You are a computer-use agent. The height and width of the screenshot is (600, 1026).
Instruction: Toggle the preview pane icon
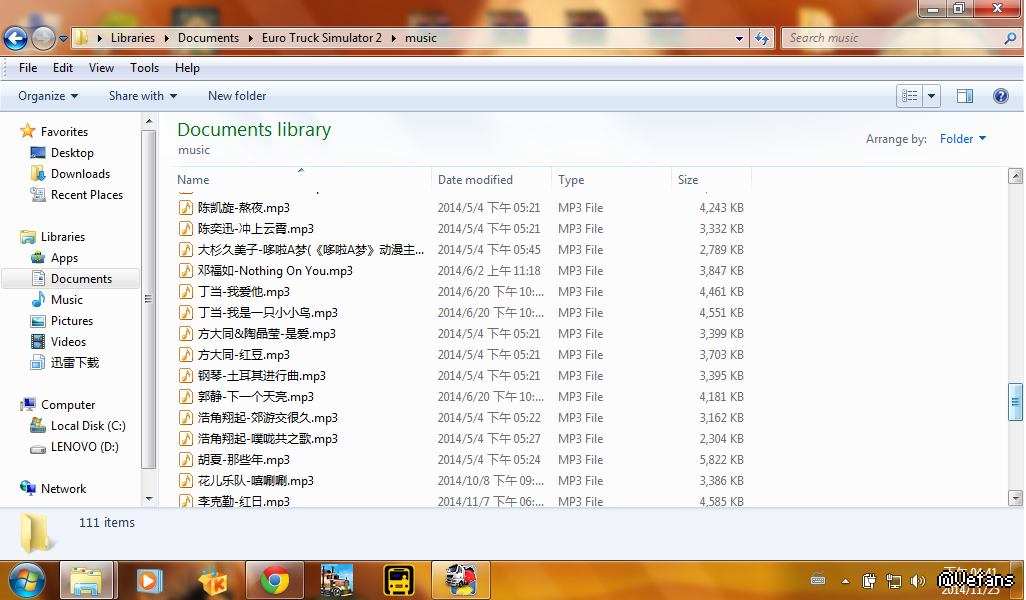(x=964, y=96)
